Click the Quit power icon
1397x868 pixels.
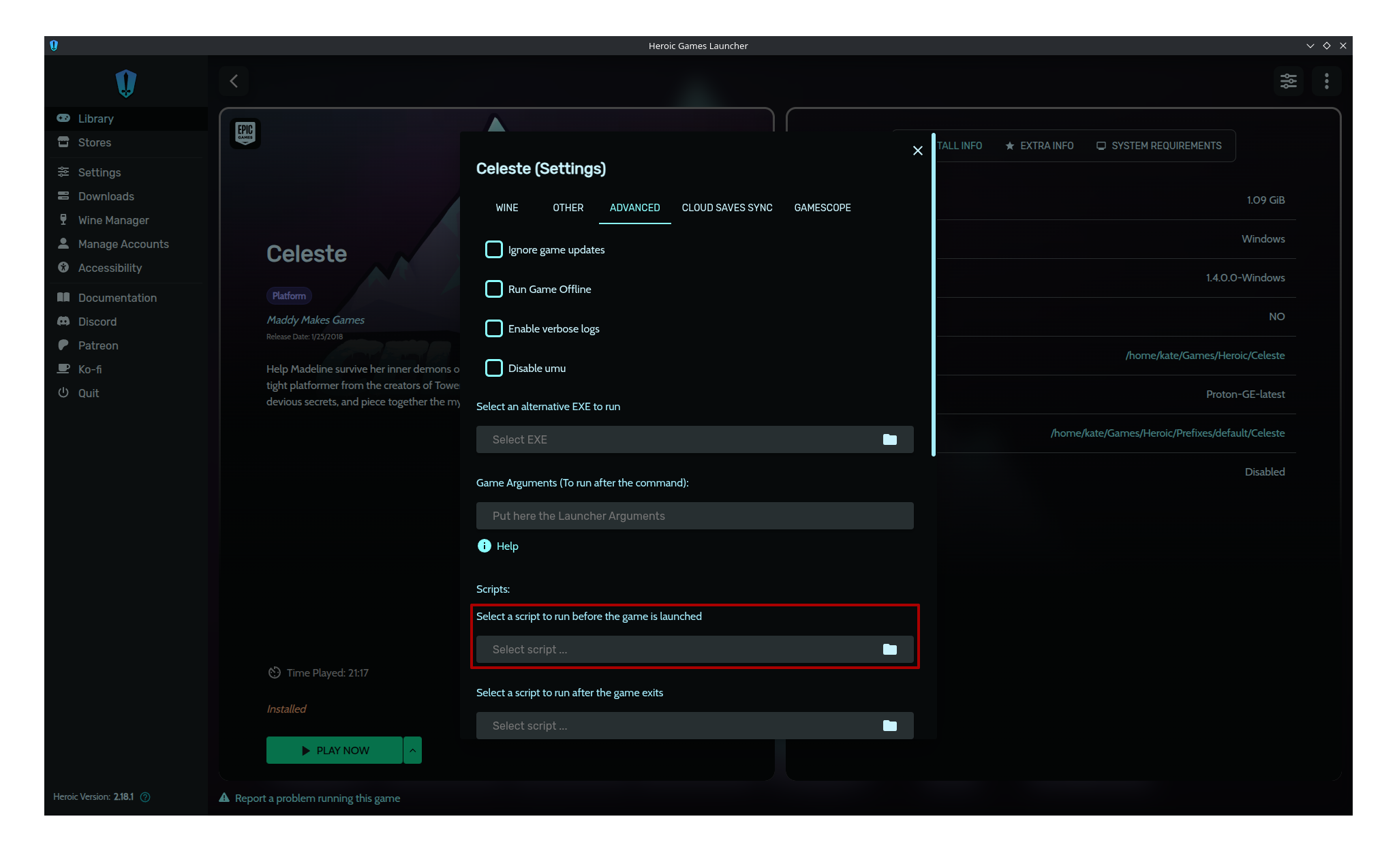point(63,392)
